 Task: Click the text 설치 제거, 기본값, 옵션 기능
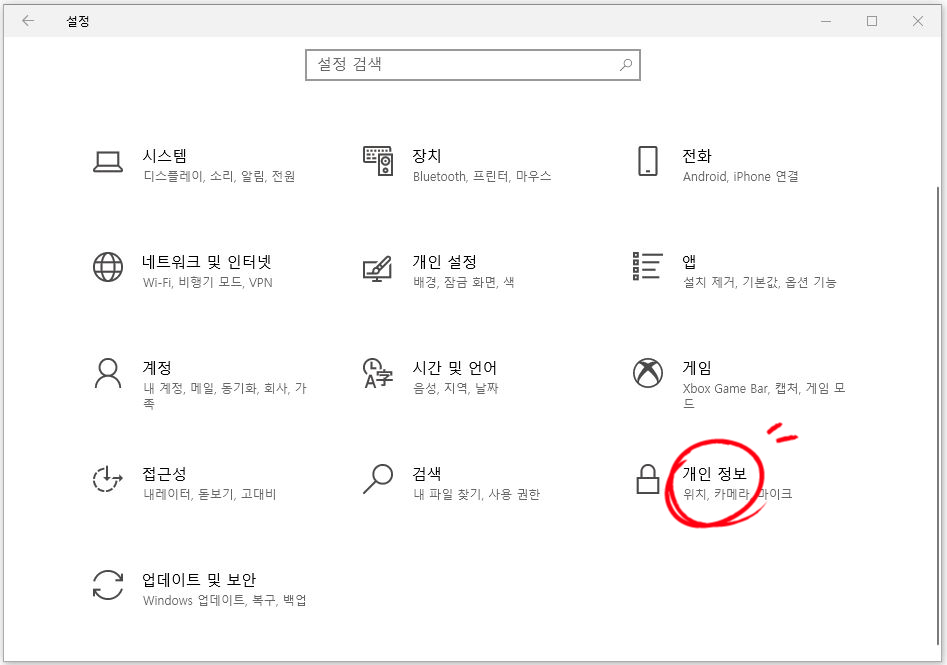[x=759, y=282]
